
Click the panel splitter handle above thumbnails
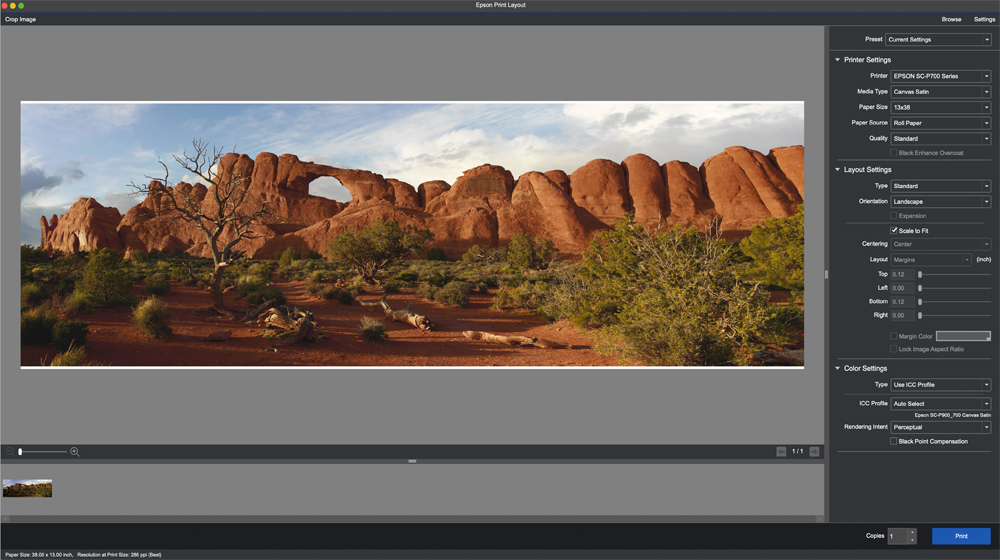pos(412,461)
